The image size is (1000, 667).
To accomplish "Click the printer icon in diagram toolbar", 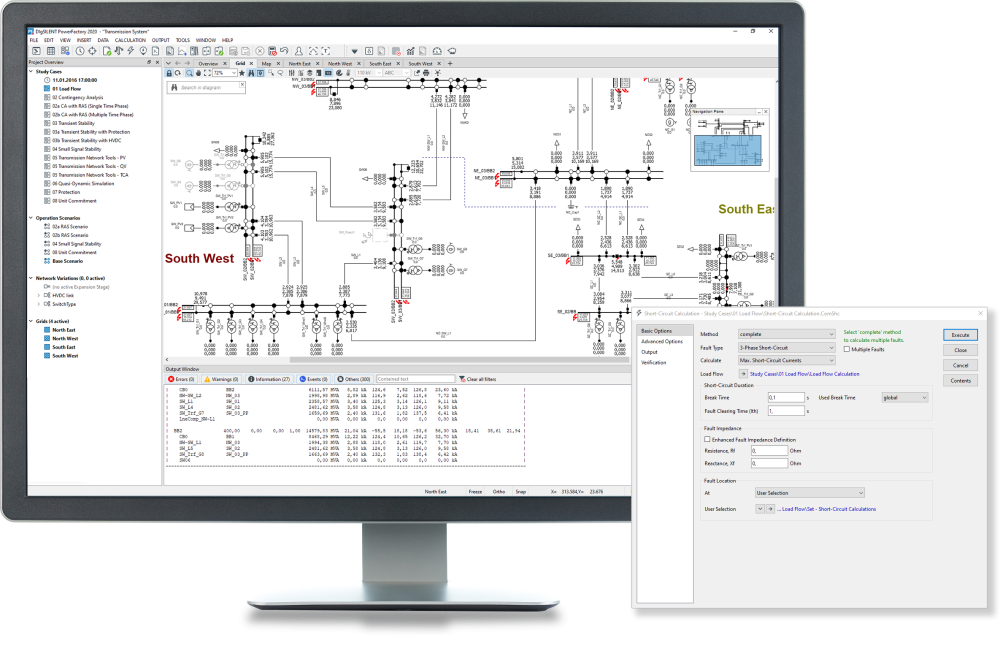I will (426, 73).
